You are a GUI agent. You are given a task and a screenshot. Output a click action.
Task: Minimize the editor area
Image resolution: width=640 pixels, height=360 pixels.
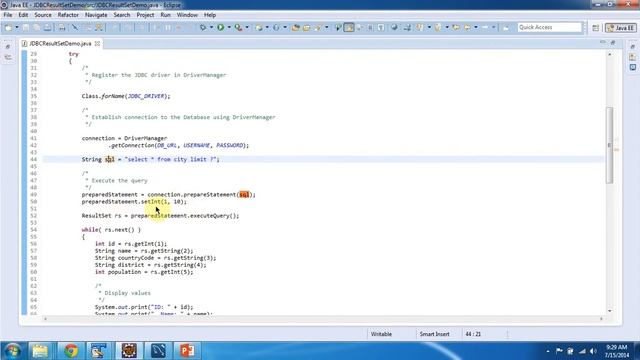click(x=603, y=42)
